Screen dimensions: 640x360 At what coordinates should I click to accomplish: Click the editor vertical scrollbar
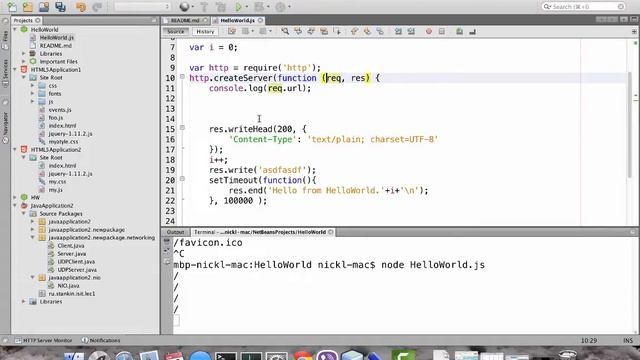[x=629, y=124]
